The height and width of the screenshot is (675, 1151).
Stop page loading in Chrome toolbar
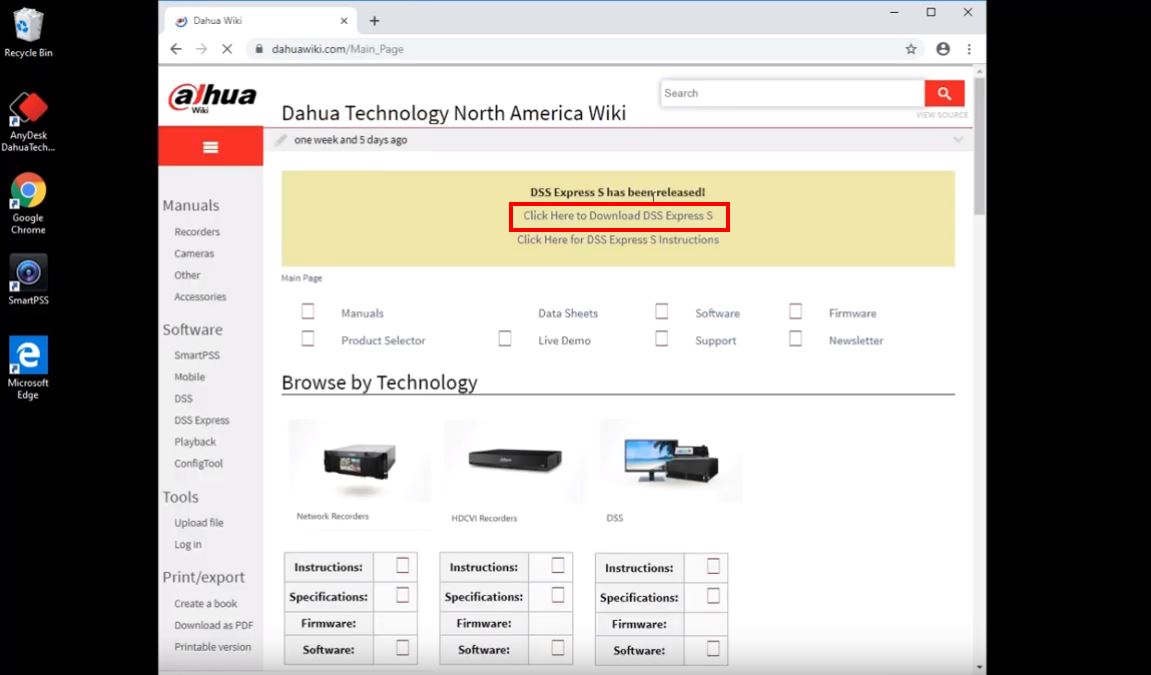pyautogui.click(x=227, y=49)
